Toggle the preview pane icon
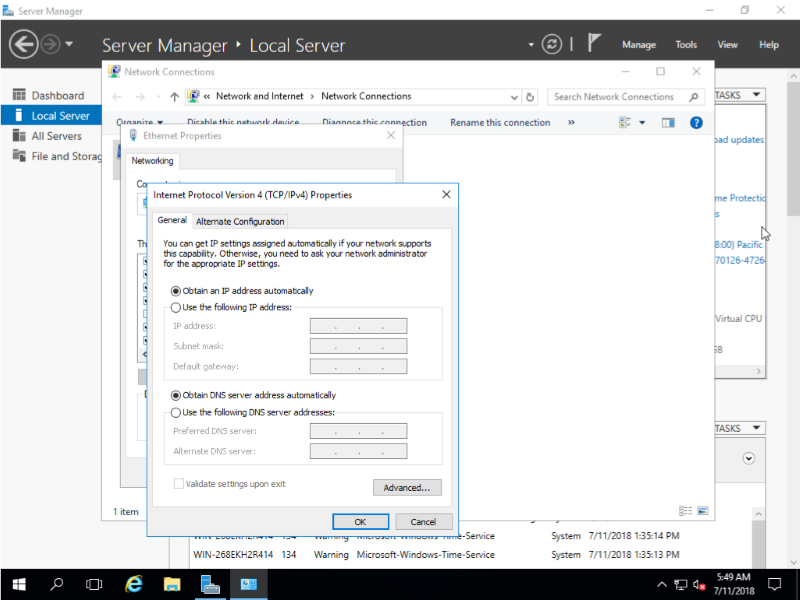800x600 pixels. pos(668,122)
